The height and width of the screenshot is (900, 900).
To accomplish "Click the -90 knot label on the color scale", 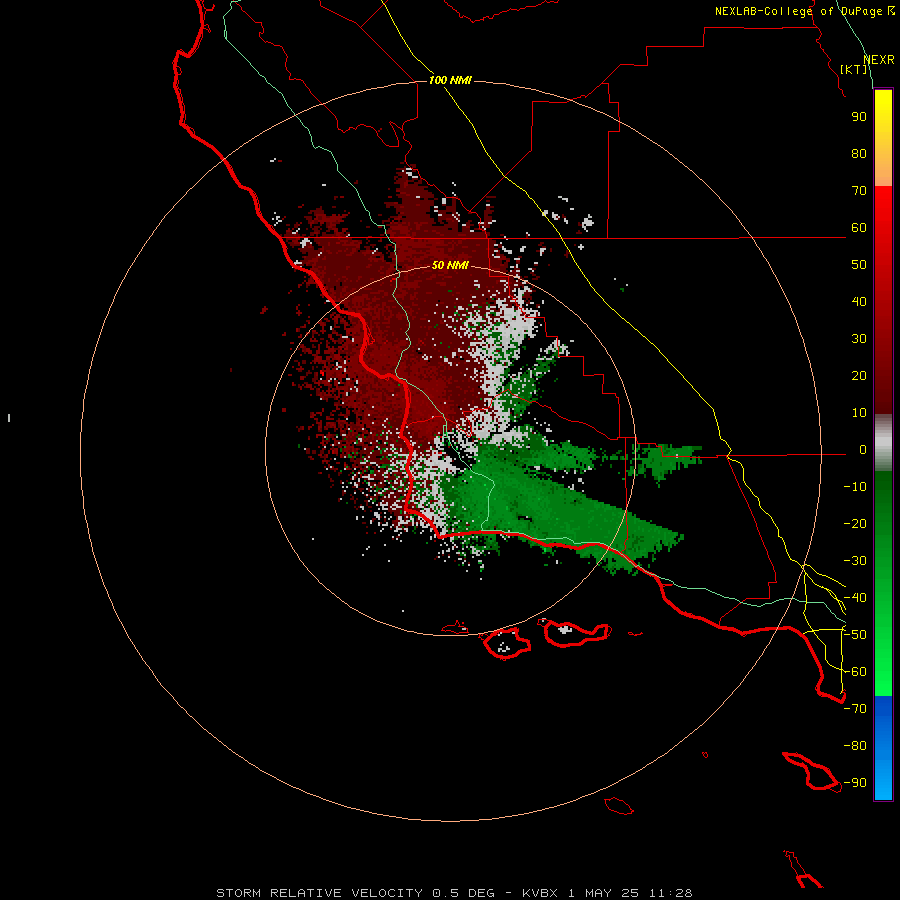I will 855,783.
